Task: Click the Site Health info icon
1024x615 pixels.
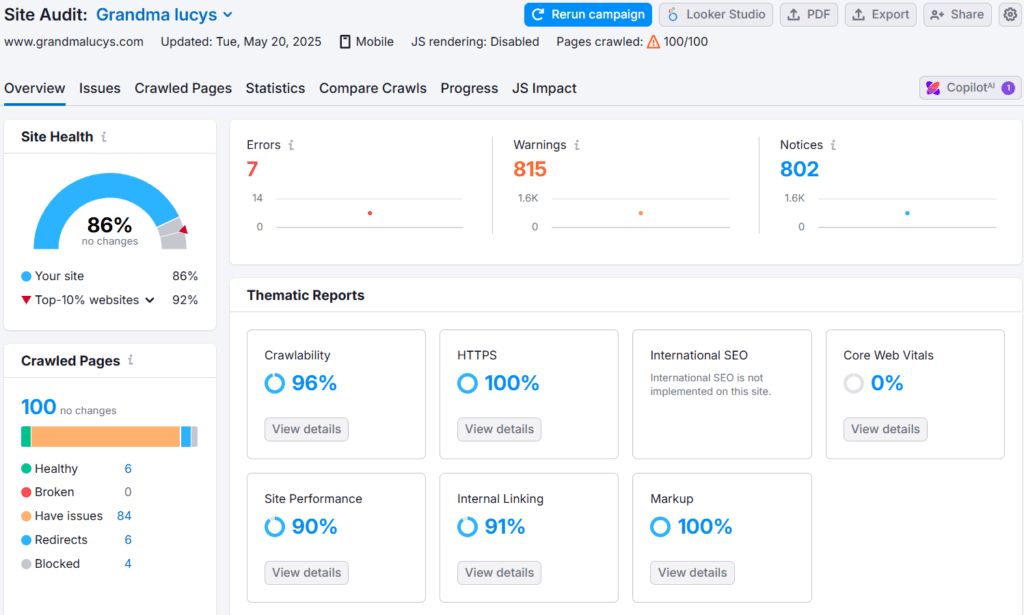Action: click(104, 136)
